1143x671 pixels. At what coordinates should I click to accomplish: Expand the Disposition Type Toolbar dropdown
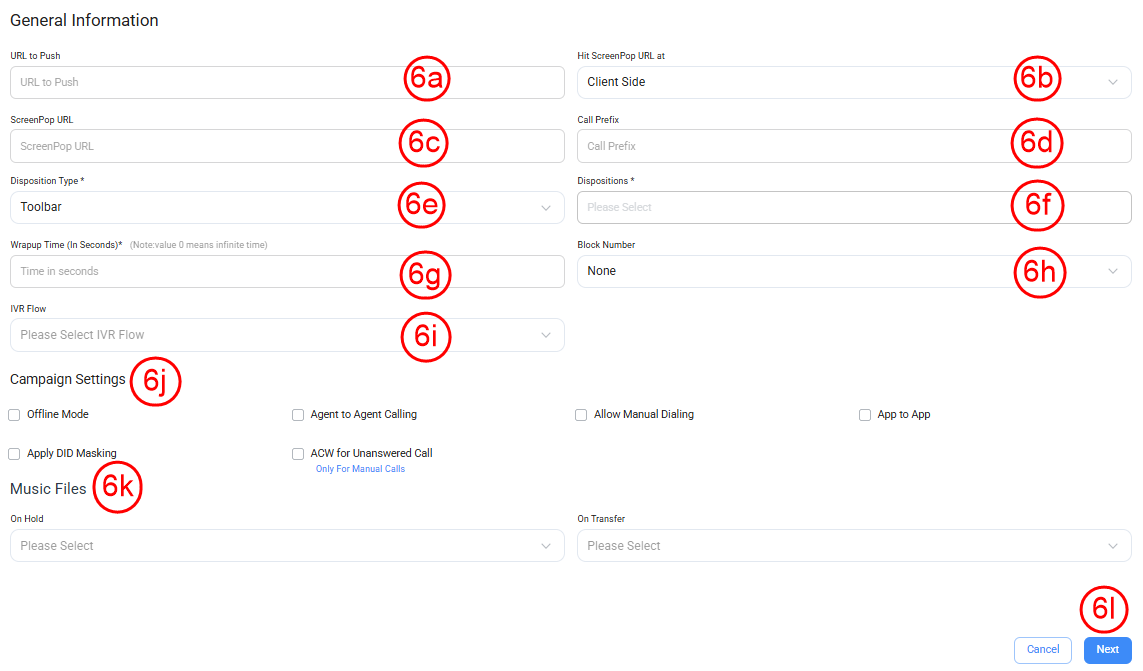(200, 208)
